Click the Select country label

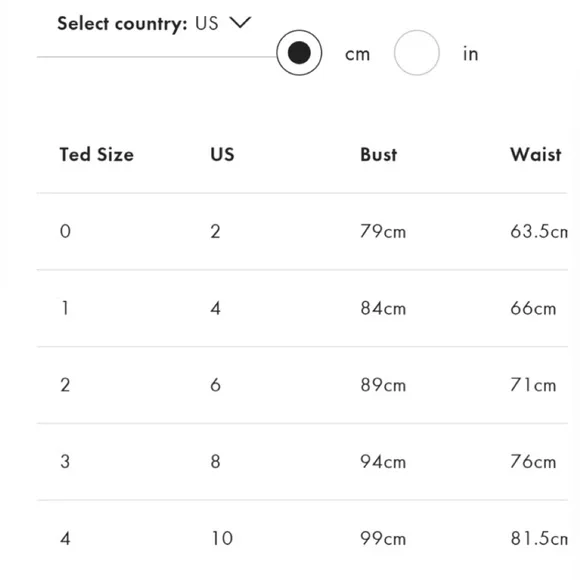click(x=122, y=24)
